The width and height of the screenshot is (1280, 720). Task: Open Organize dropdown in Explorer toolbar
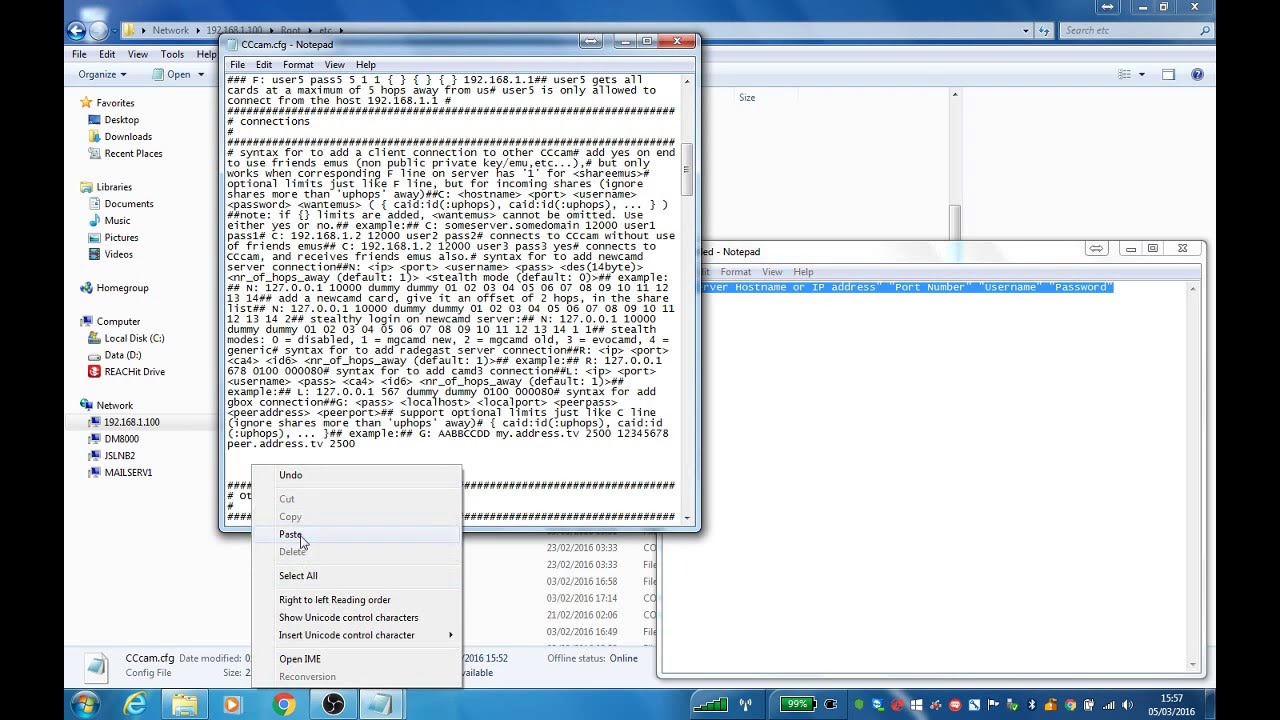tap(102, 74)
